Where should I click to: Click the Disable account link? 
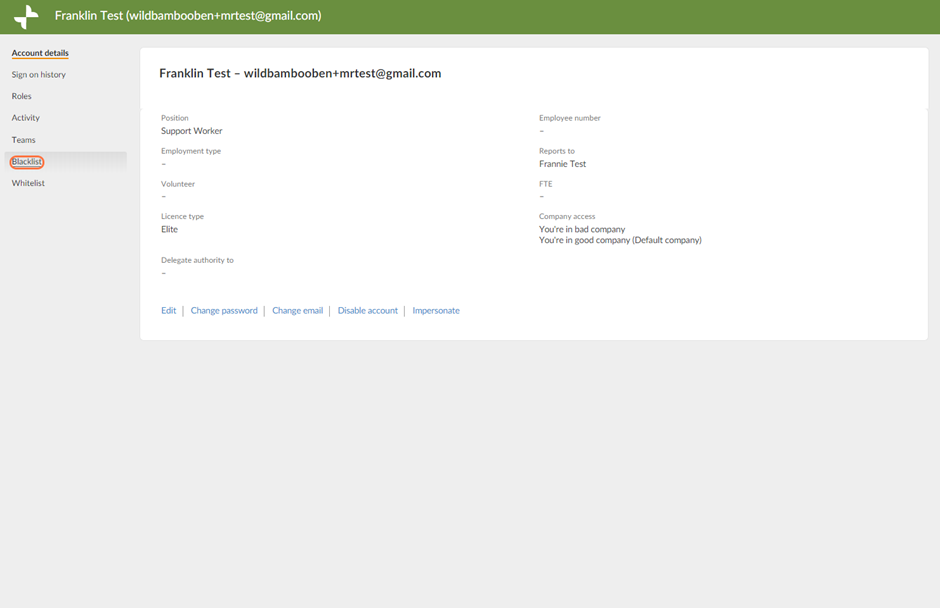pos(367,311)
